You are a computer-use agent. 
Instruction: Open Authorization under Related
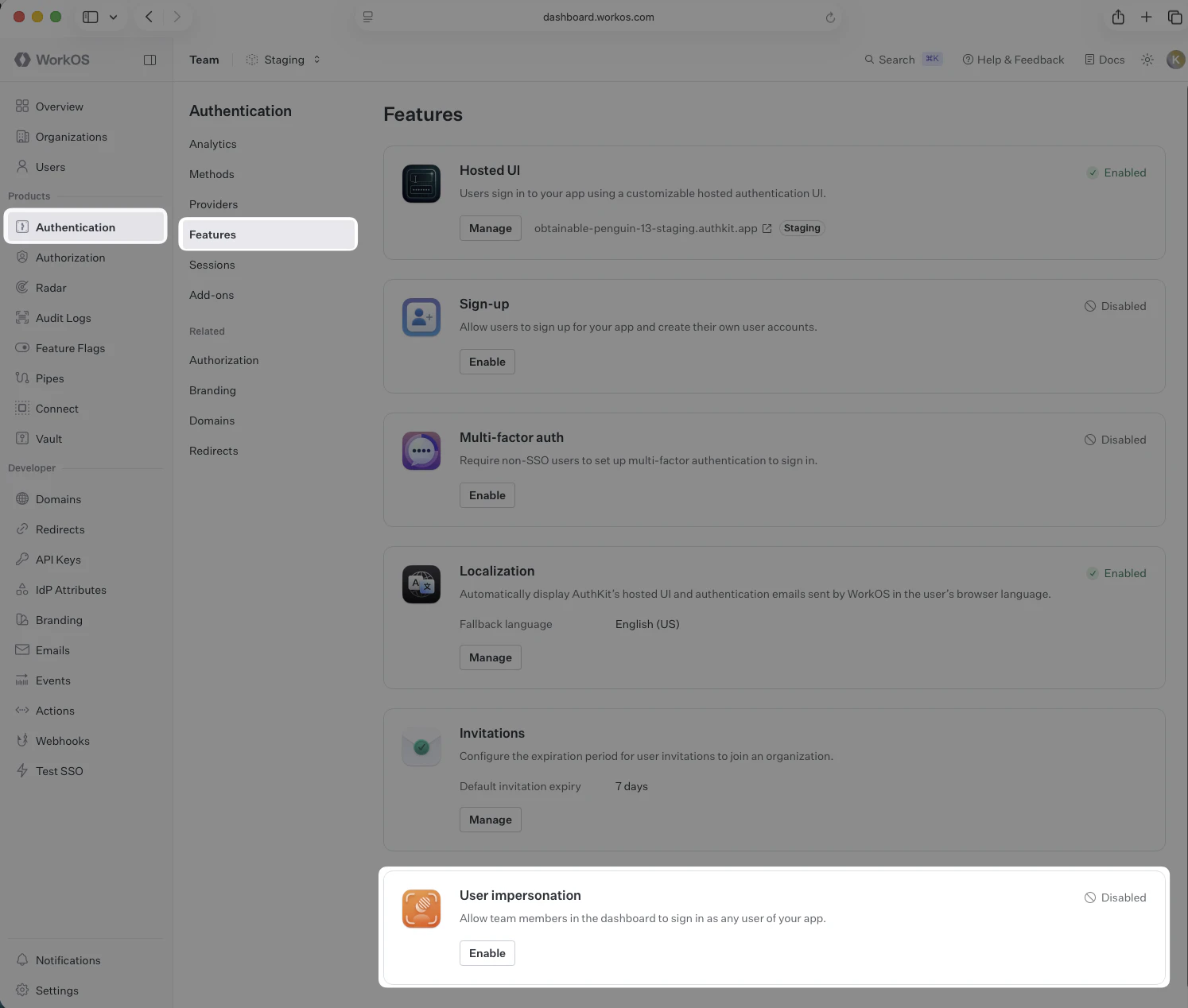tap(224, 360)
